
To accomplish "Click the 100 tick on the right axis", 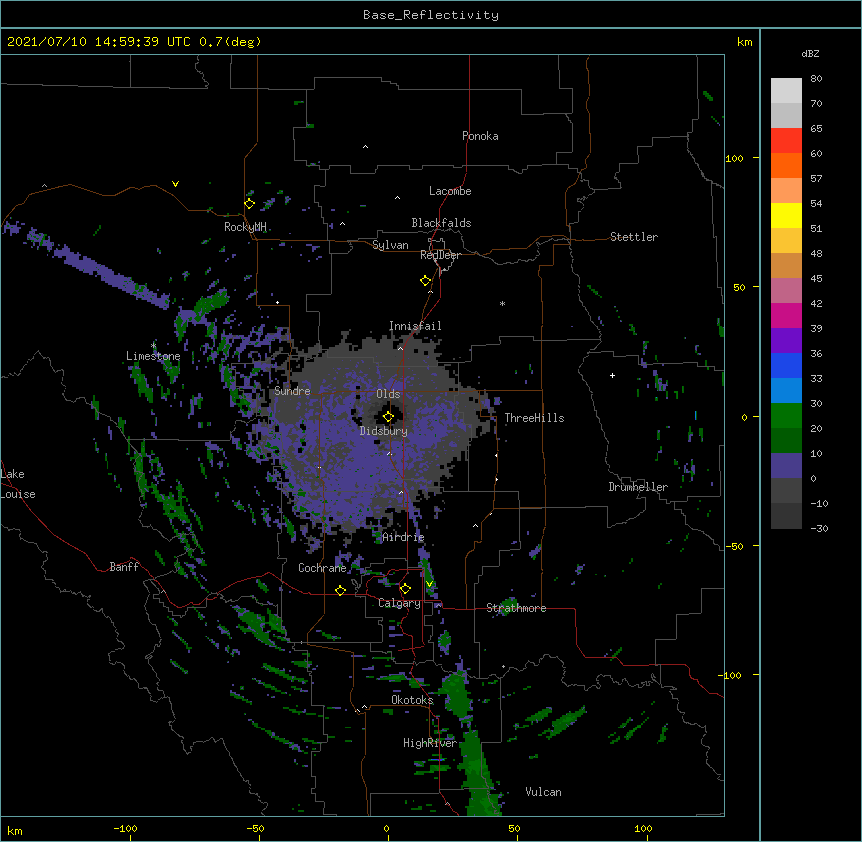I will pos(734,158).
